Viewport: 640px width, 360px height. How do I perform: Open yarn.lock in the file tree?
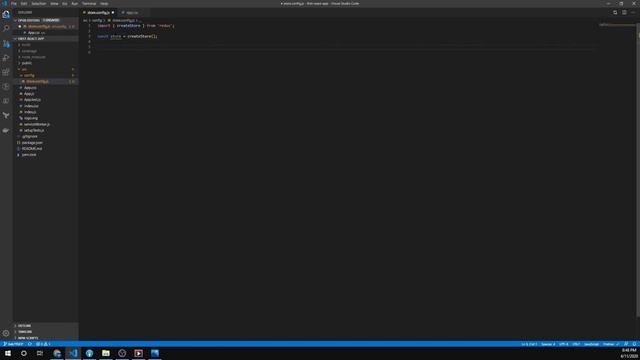[x=29, y=155]
